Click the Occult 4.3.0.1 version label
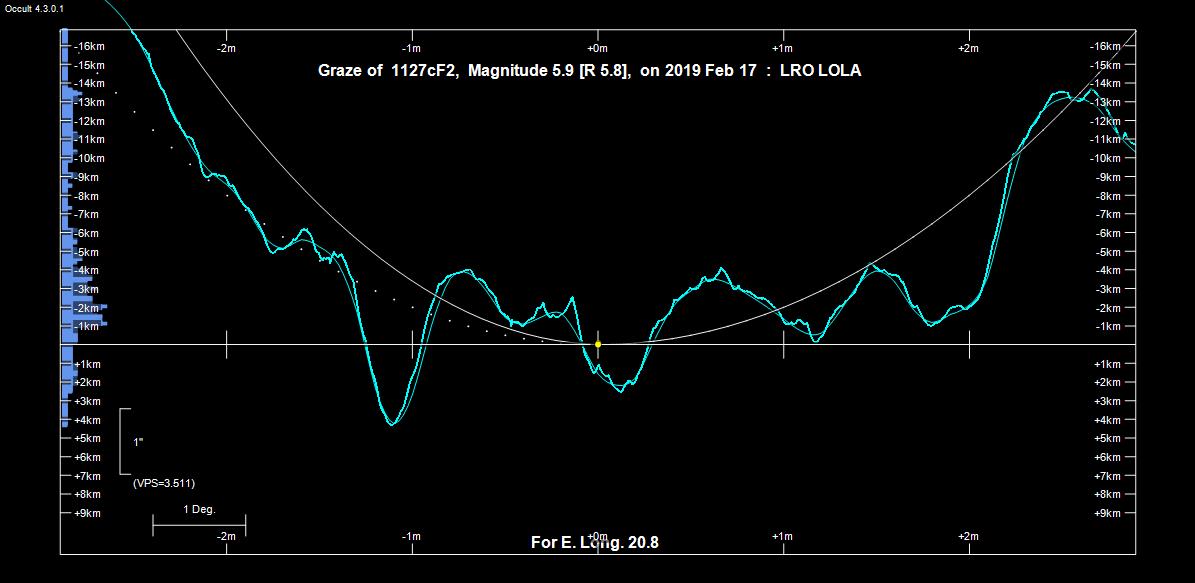This screenshot has width=1195, height=583. (34, 8)
